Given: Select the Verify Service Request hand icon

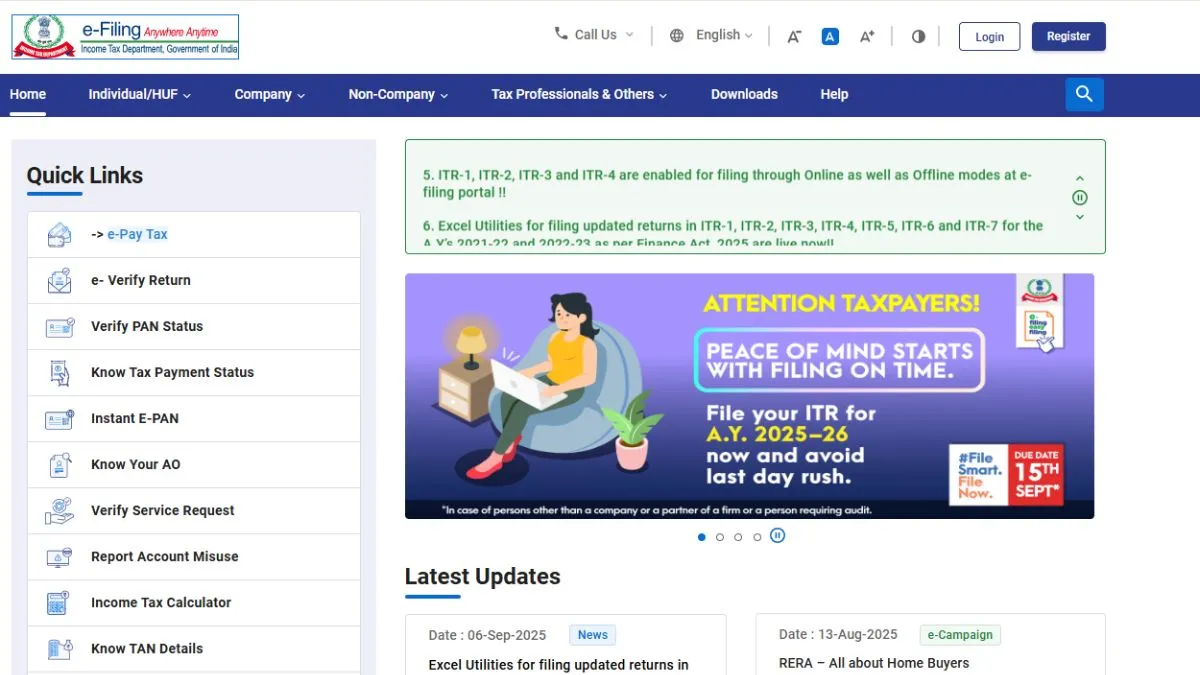Looking at the screenshot, I should [58, 510].
